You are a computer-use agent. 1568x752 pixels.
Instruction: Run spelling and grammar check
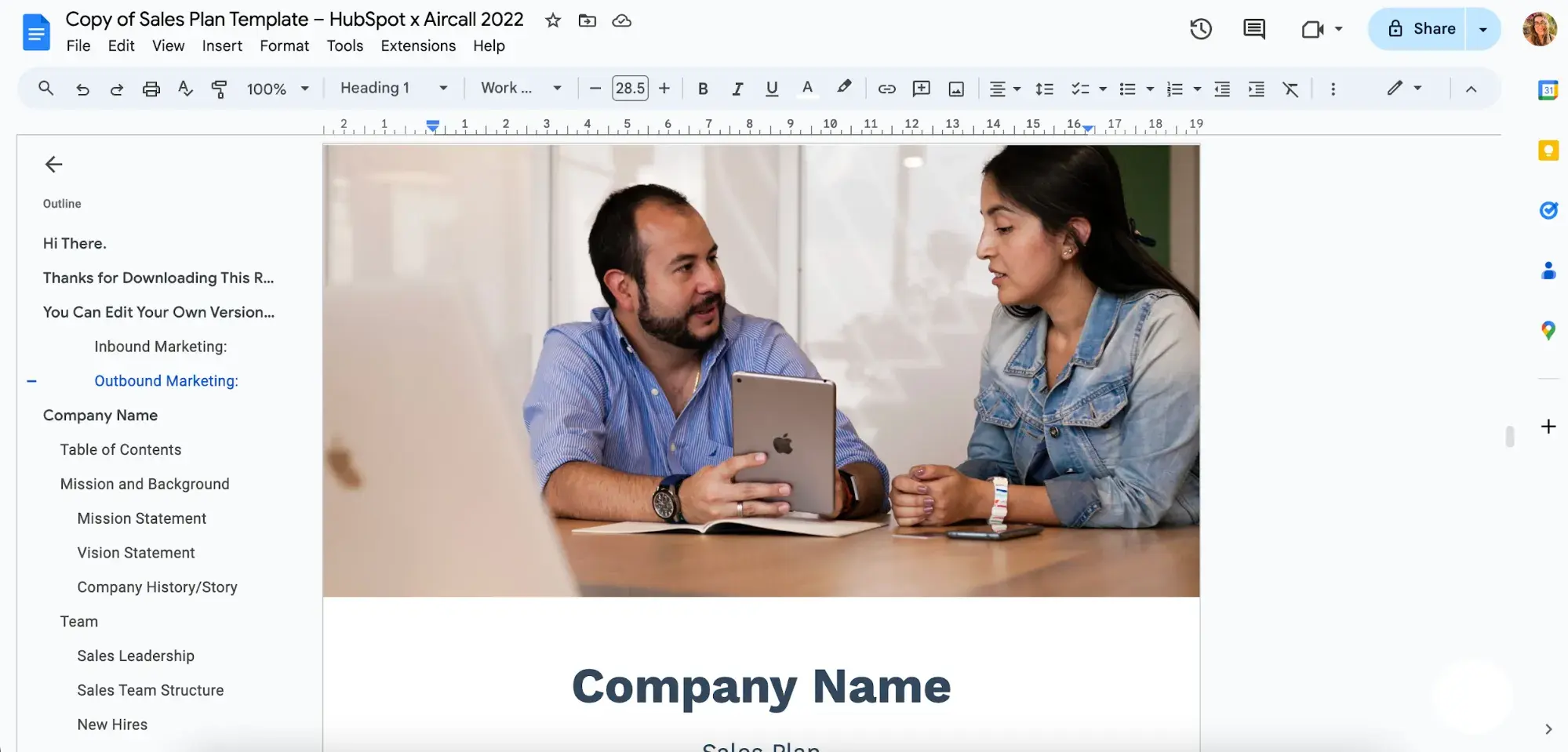click(x=185, y=89)
